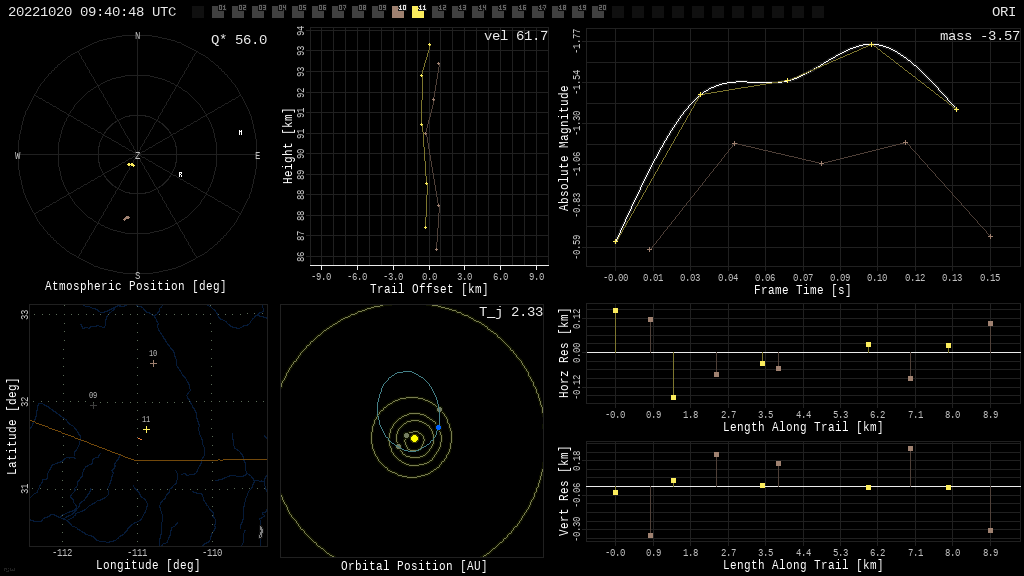Click the yellow station 11 cross on map

[x=146, y=429]
